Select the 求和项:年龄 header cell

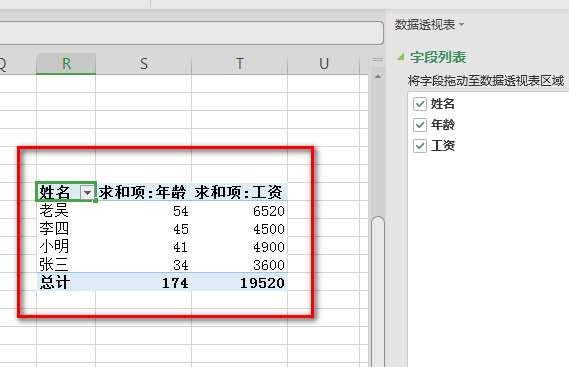(x=144, y=192)
